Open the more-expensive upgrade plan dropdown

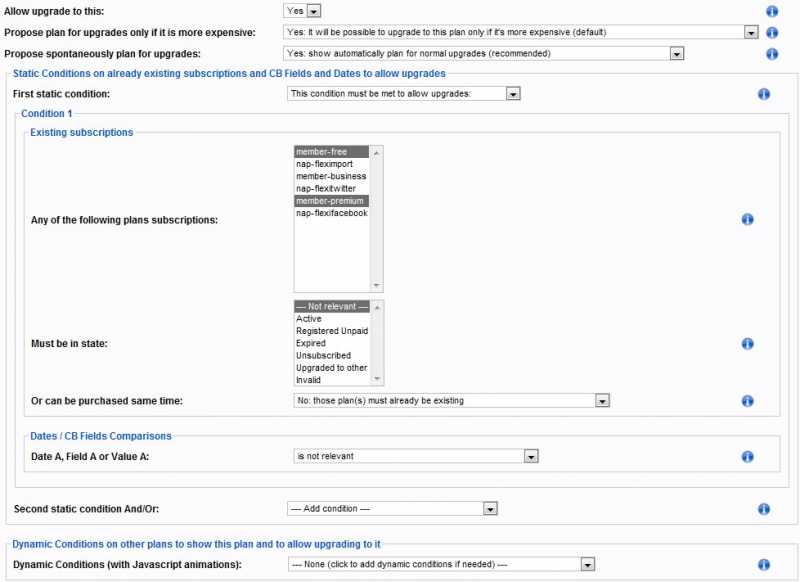coord(520,32)
